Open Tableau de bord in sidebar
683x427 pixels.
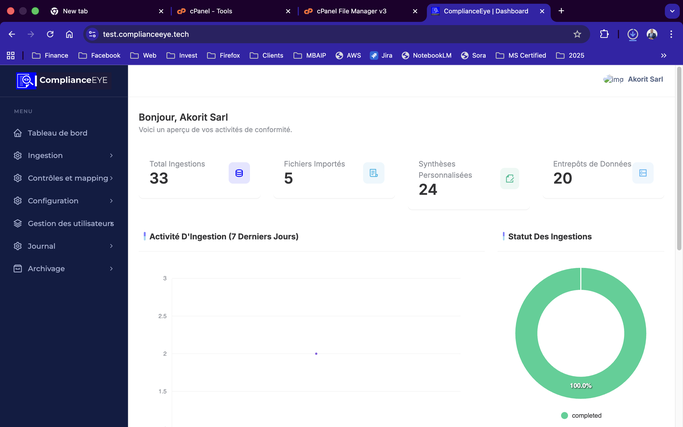57,133
